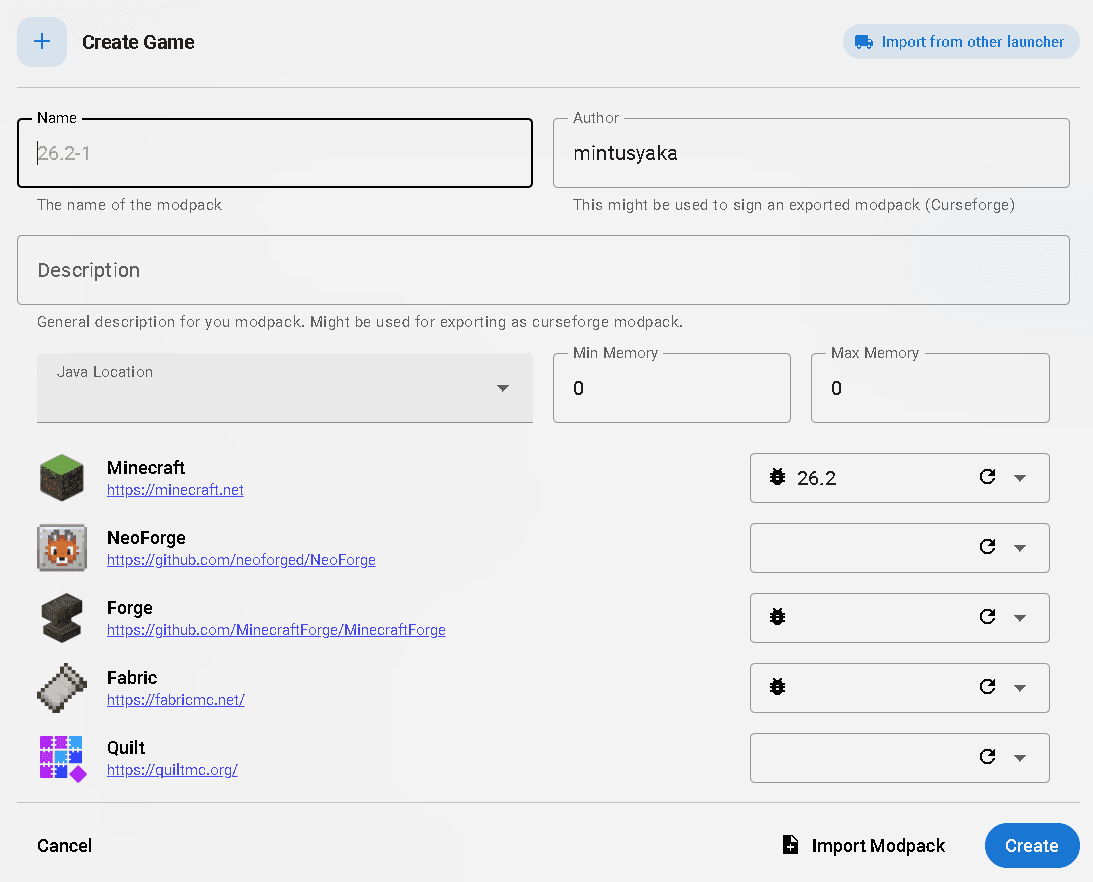This screenshot has width=1093, height=882.
Task: Click the Create Game heading text
Action: [138, 43]
